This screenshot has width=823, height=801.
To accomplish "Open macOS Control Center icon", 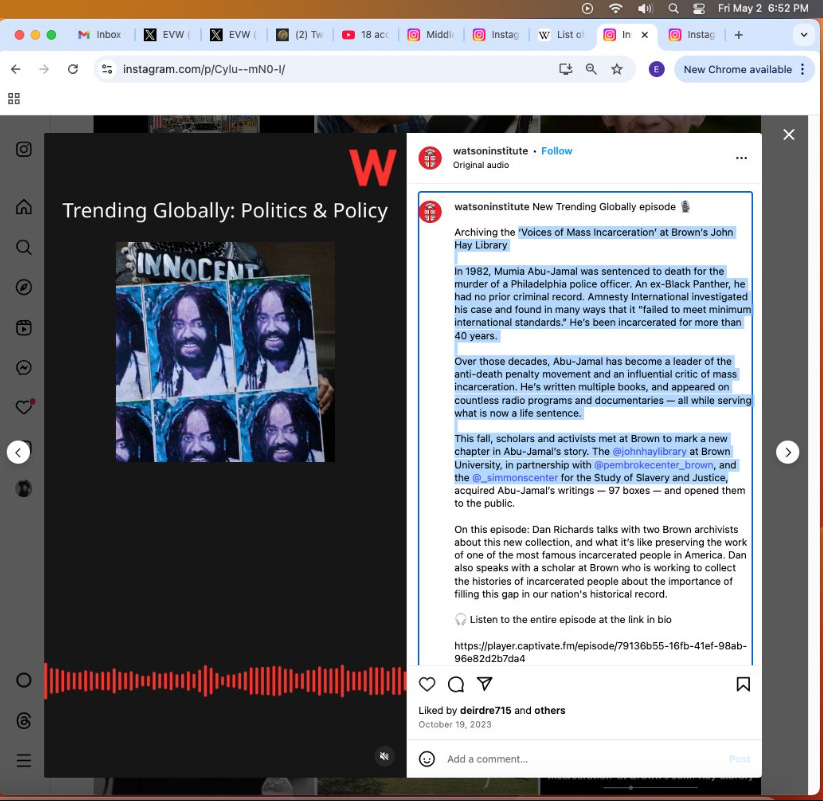I will pos(699,8).
